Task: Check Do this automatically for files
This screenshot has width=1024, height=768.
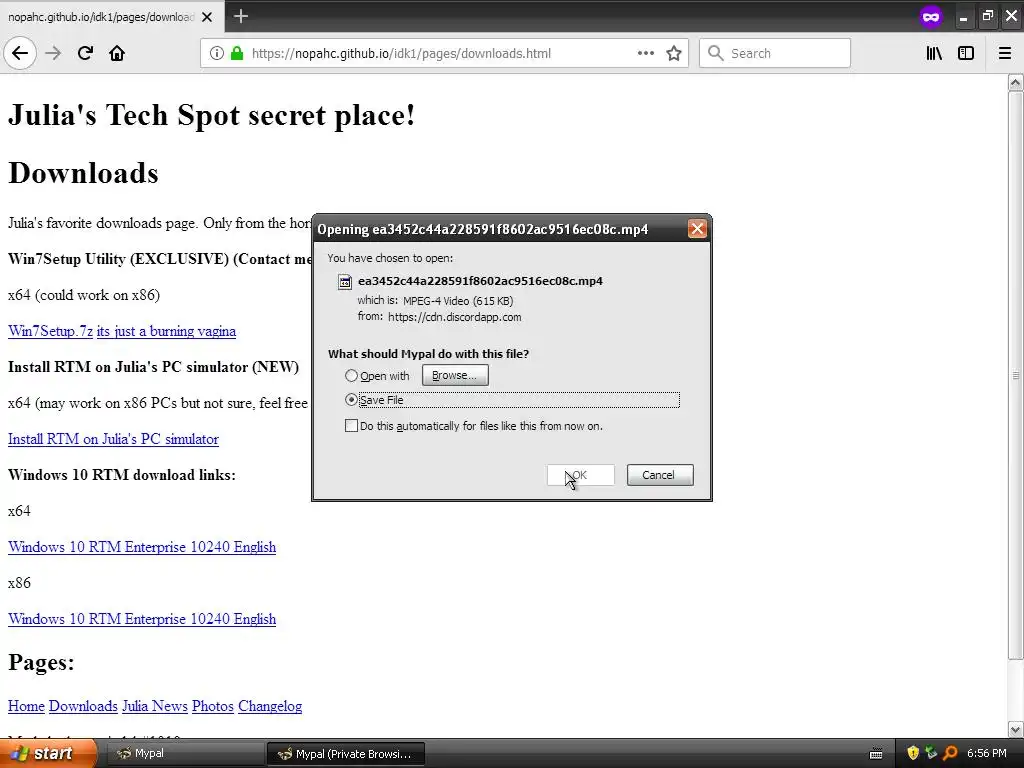Action: tap(351, 426)
